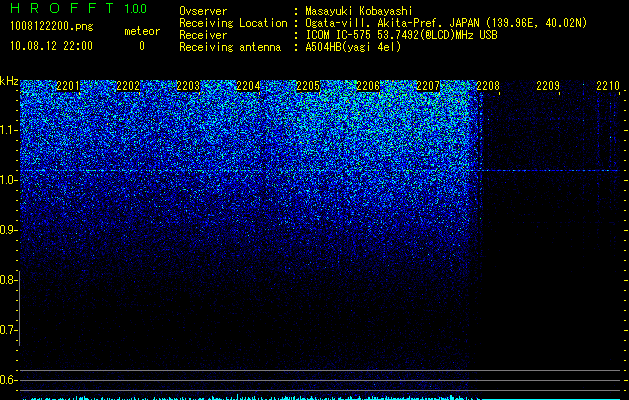Select the ICOM IC-575 receiver text
Image resolution: width=629 pixels, height=400 pixels.
(401, 35)
